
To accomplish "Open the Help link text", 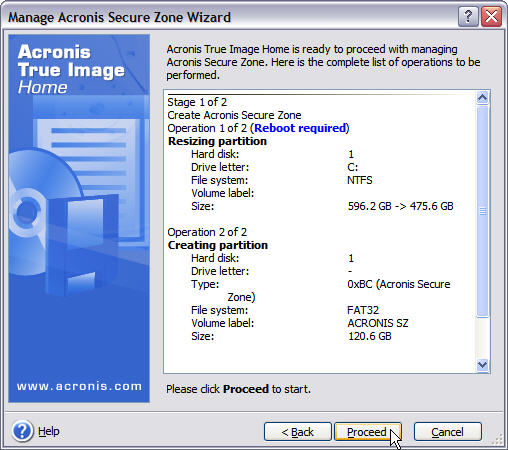I will pos(49,431).
